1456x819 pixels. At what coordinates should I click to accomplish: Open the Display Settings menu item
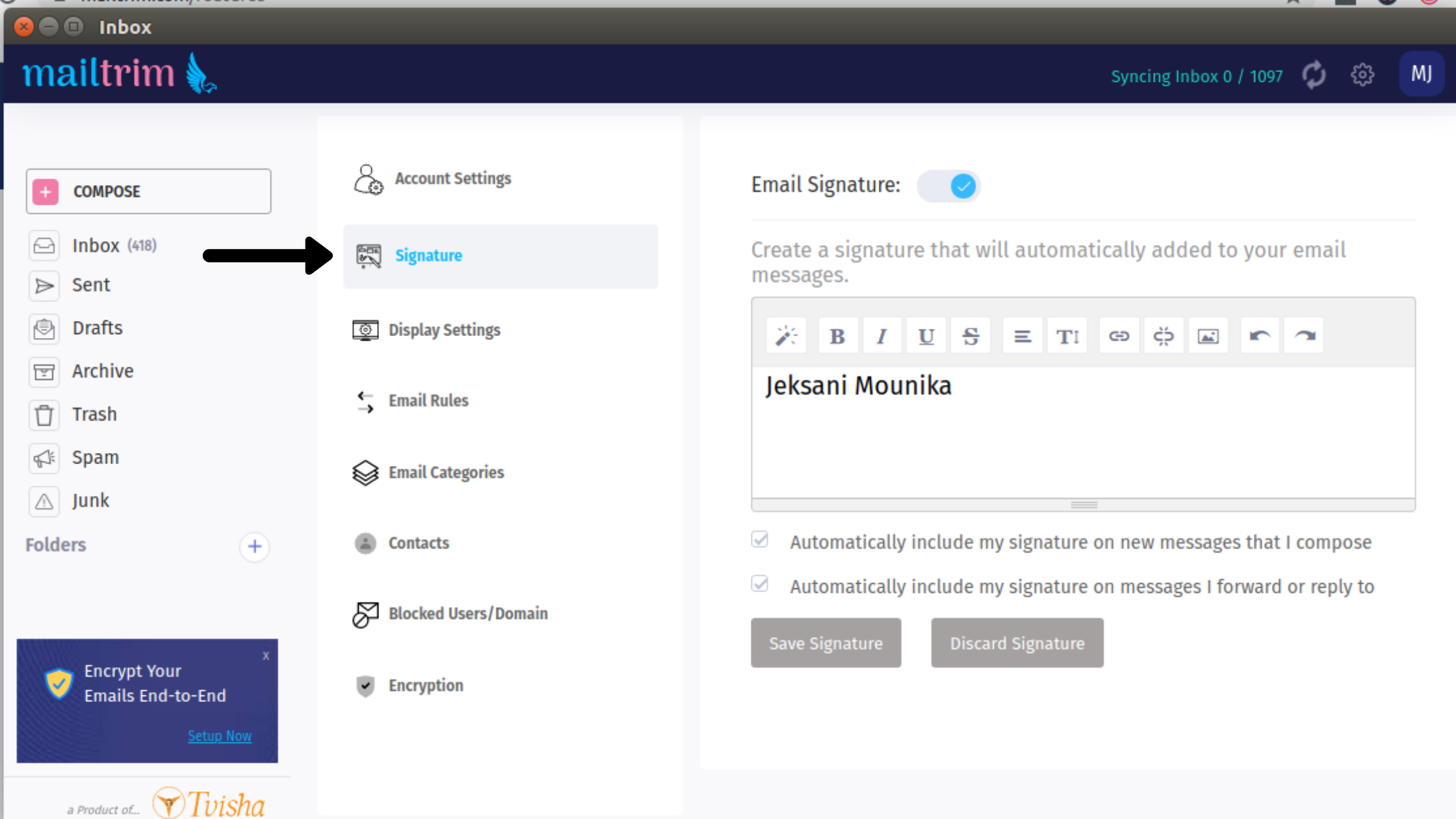pyautogui.click(x=444, y=330)
